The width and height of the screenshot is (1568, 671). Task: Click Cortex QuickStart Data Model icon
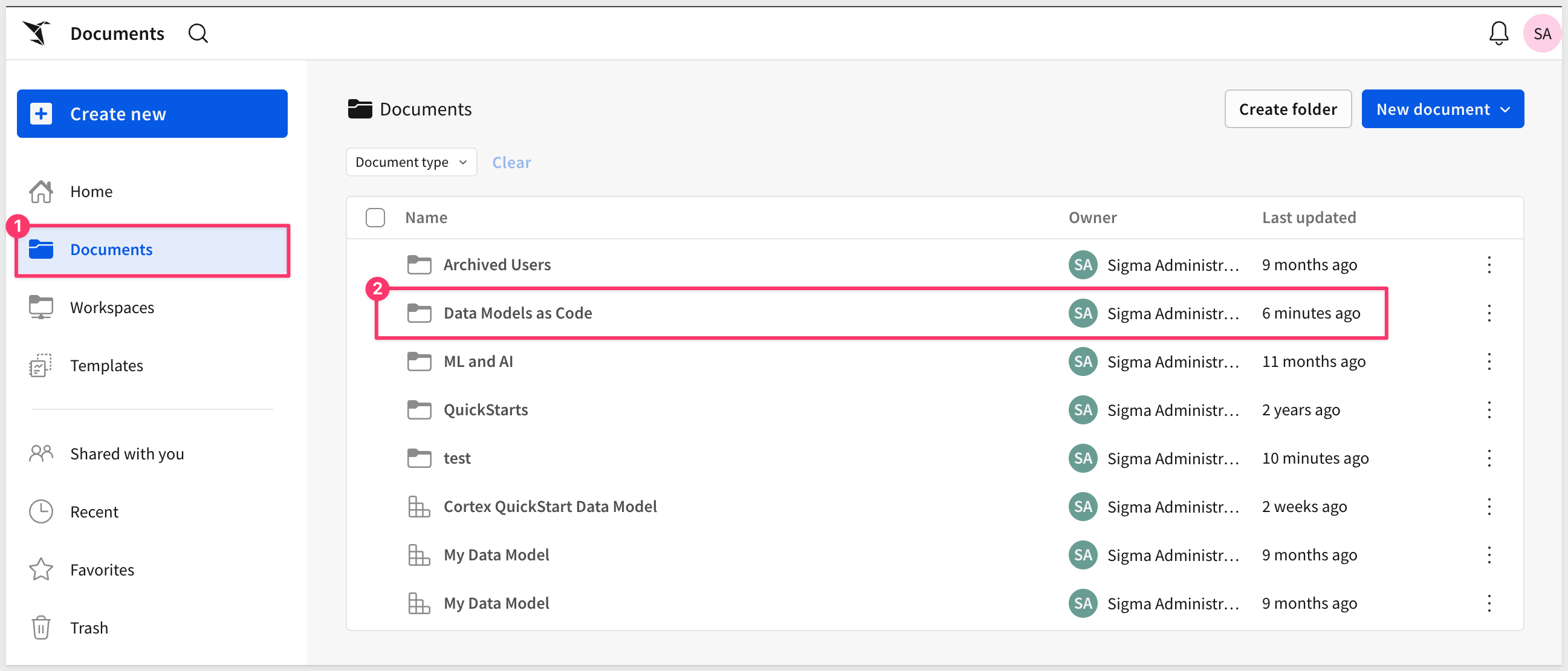[x=419, y=507]
